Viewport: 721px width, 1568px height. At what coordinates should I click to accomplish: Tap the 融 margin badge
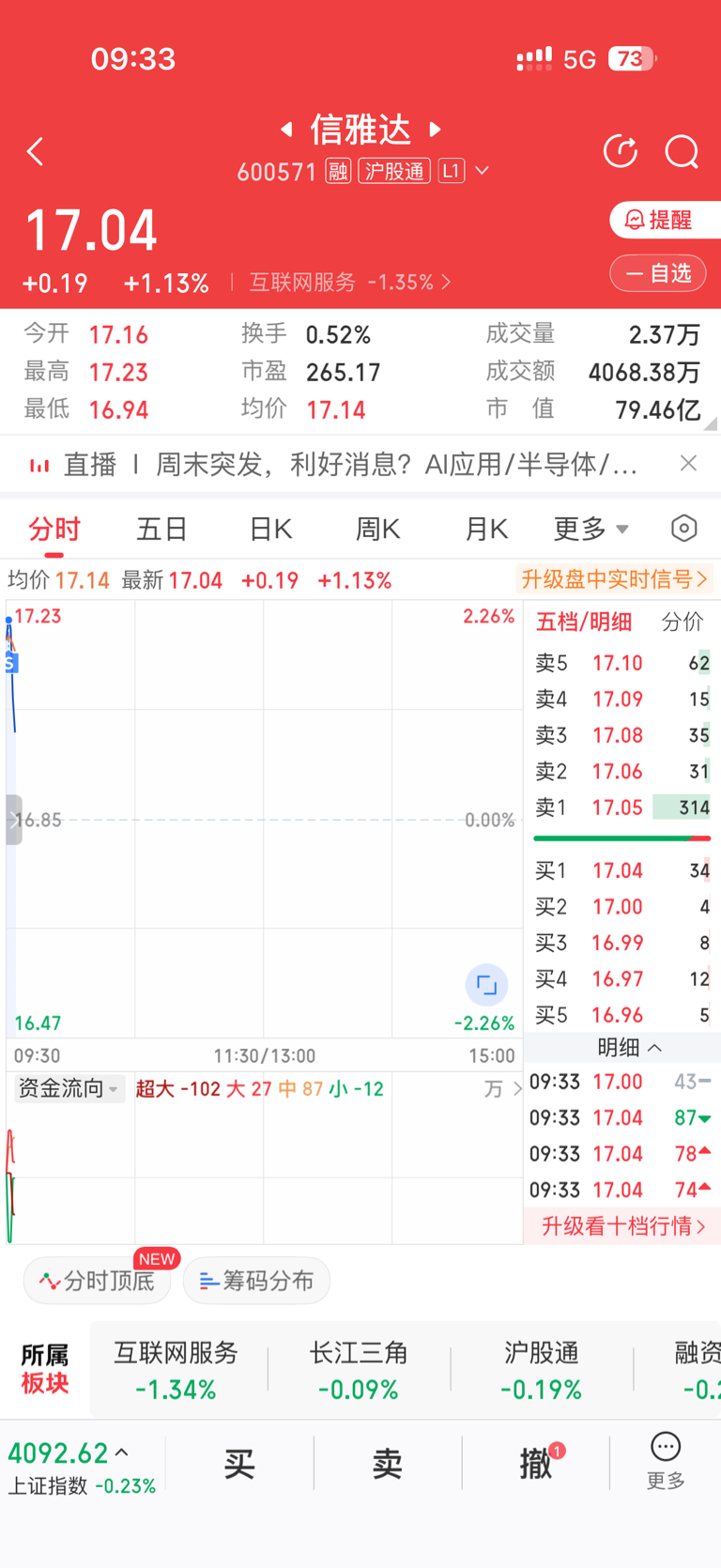[x=338, y=171]
